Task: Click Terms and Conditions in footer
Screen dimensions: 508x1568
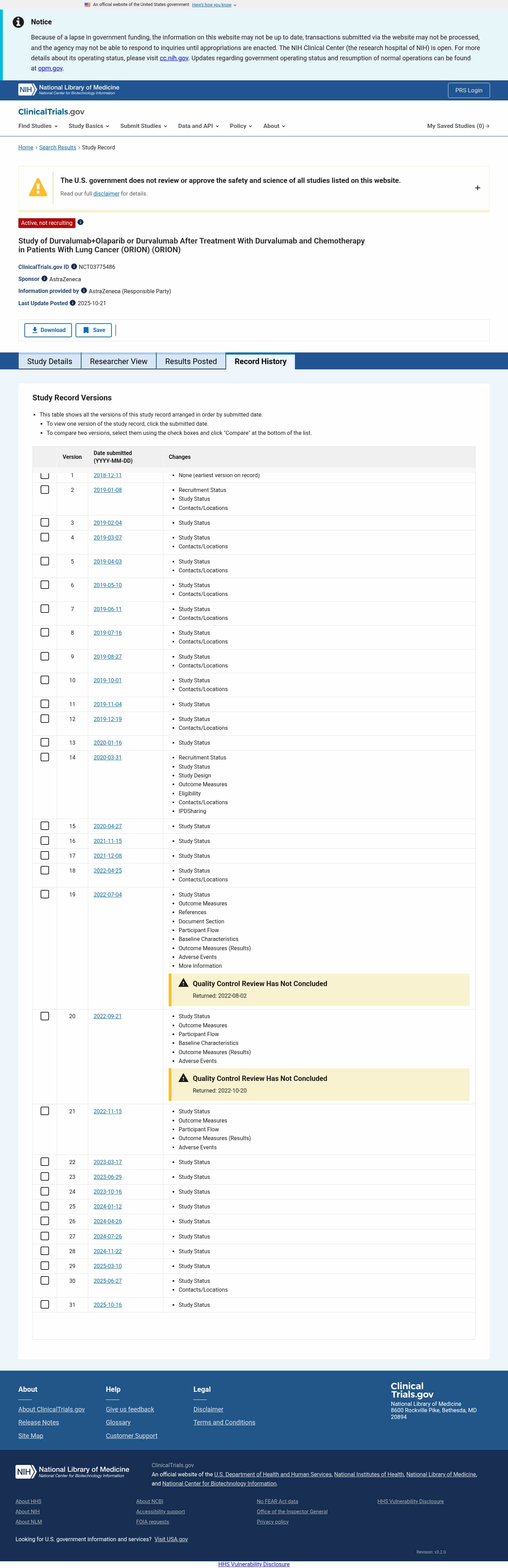Action: pyautogui.click(x=224, y=1422)
